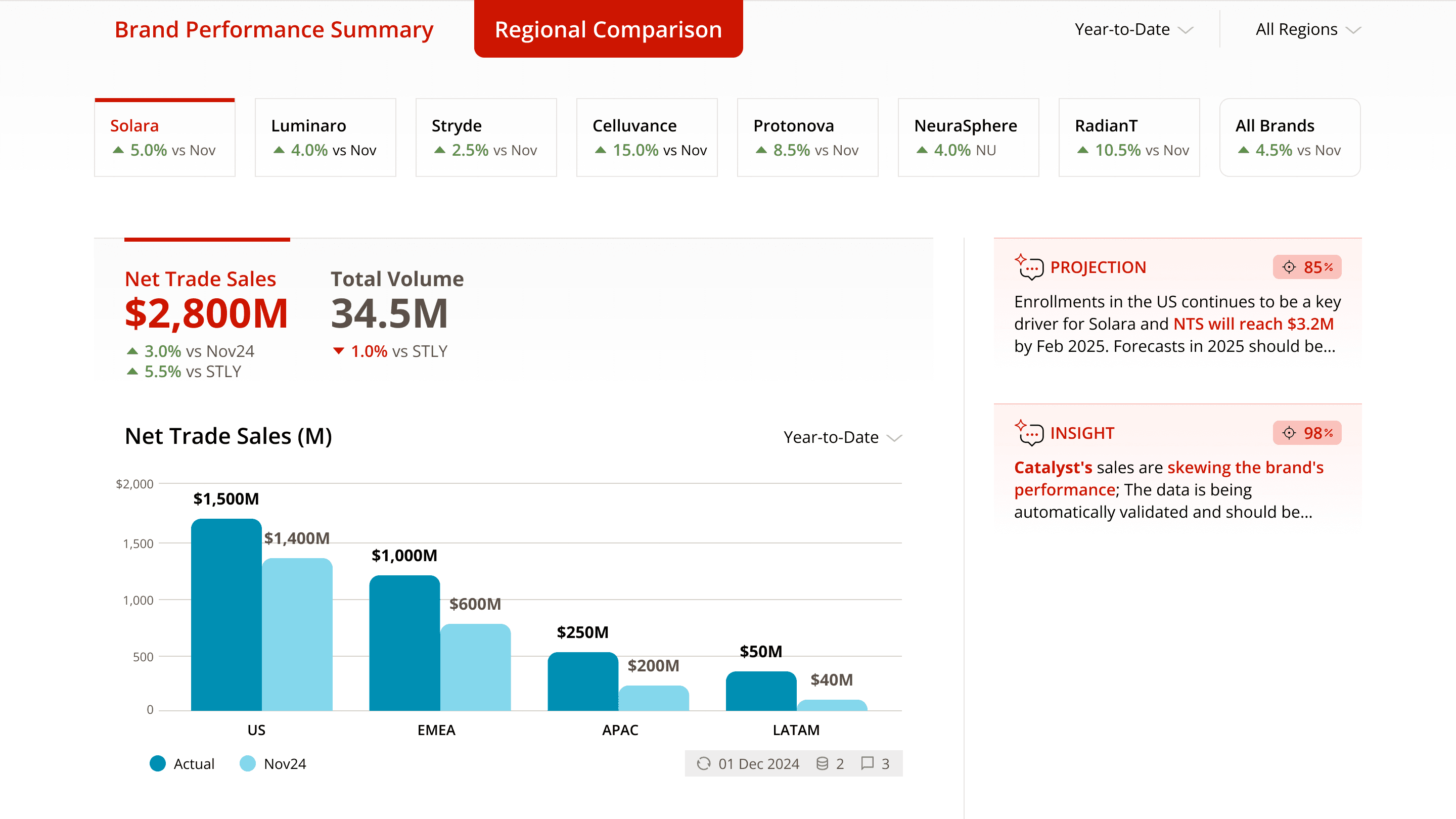The height and width of the screenshot is (819, 1456).
Task: Select the Regional Comparison tab
Action: (x=608, y=29)
